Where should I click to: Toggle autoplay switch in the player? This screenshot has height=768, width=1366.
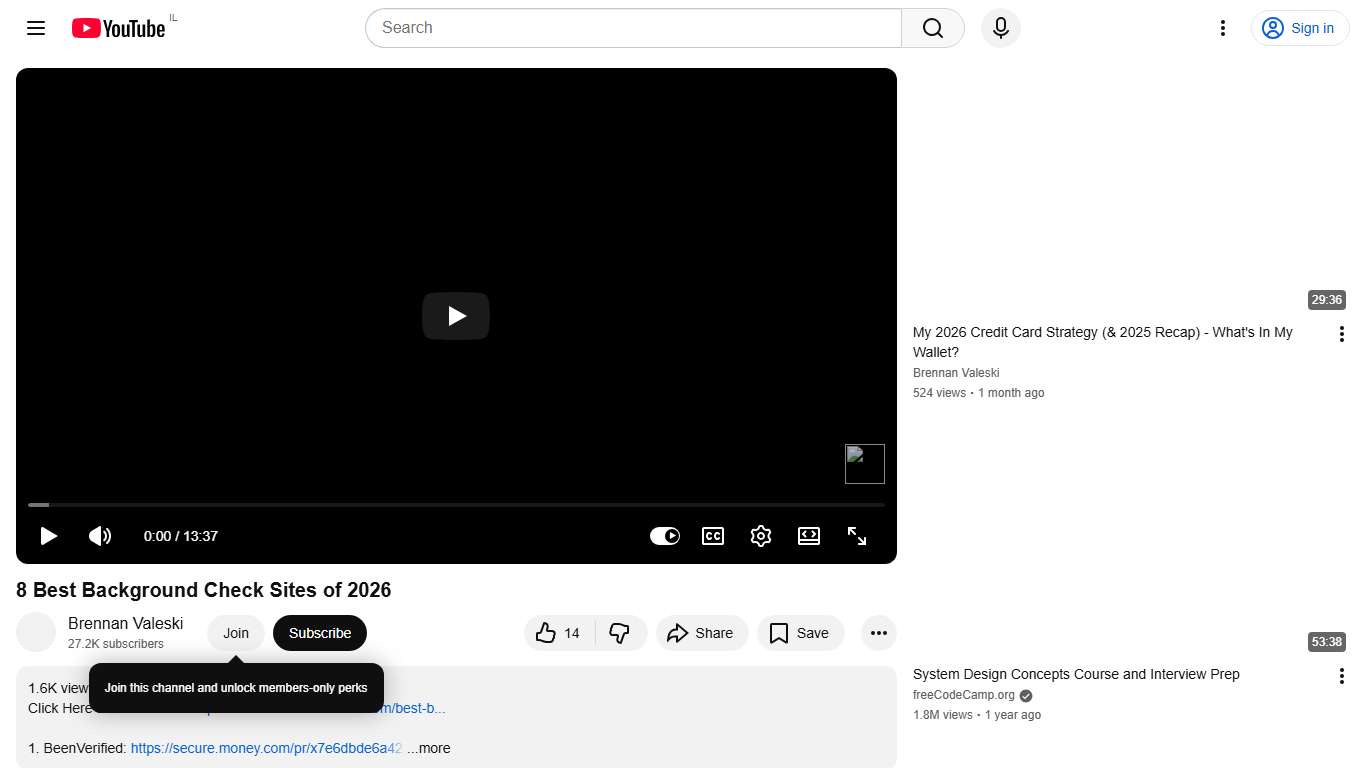point(665,536)
